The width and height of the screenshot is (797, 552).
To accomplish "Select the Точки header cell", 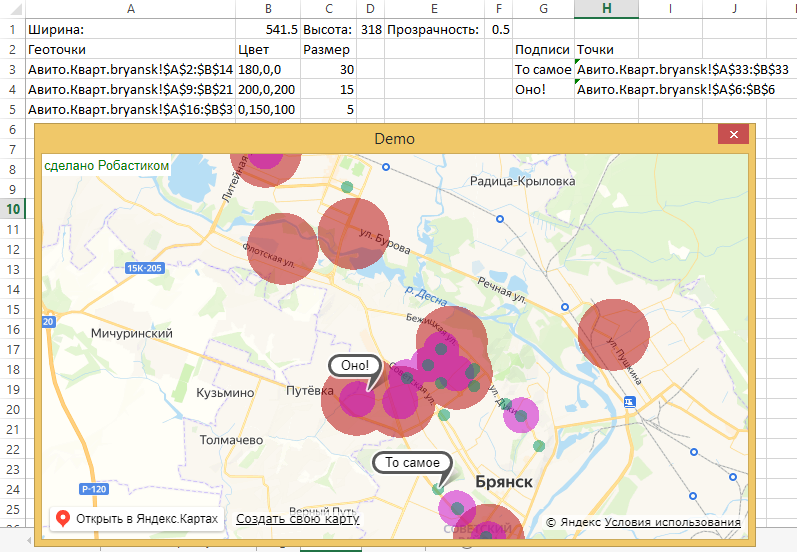I will [x=606, y=49].
